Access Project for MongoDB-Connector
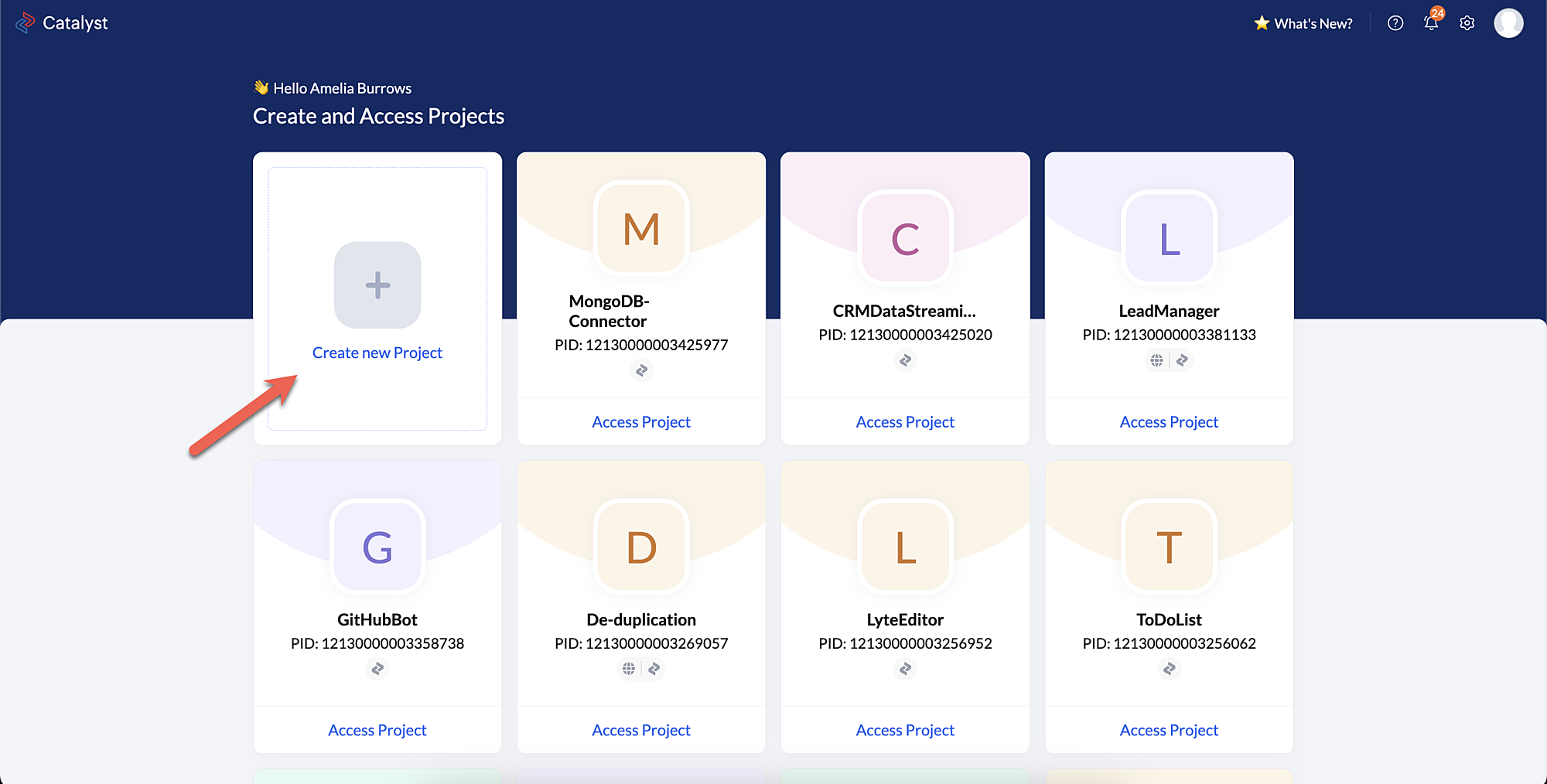 [641, 422]
